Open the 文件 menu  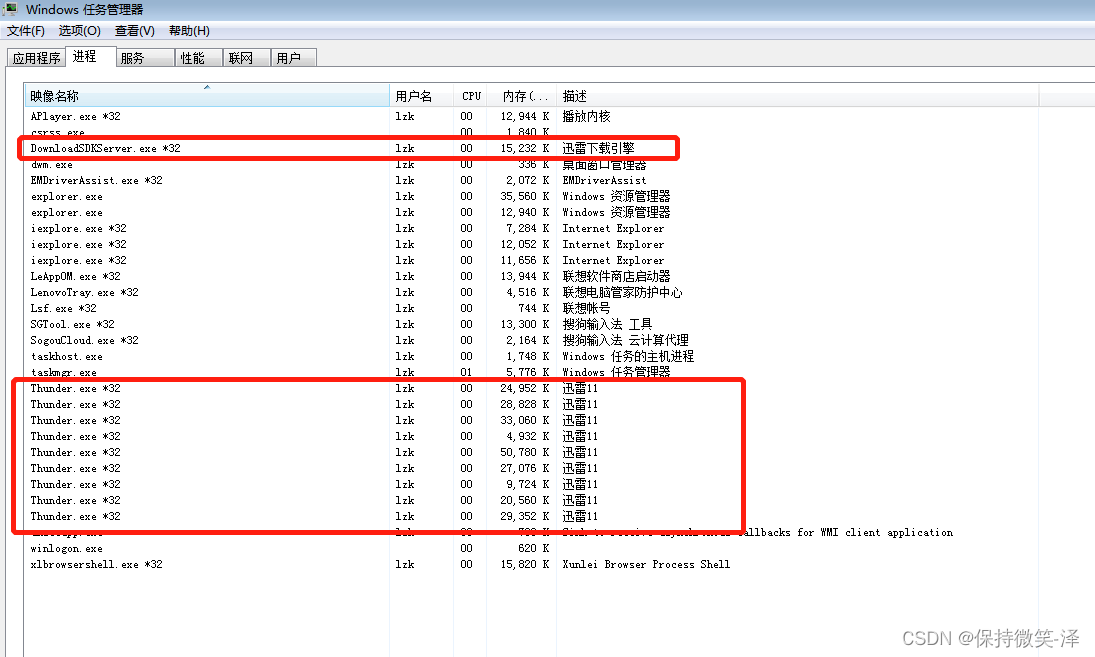pos(25,30)
